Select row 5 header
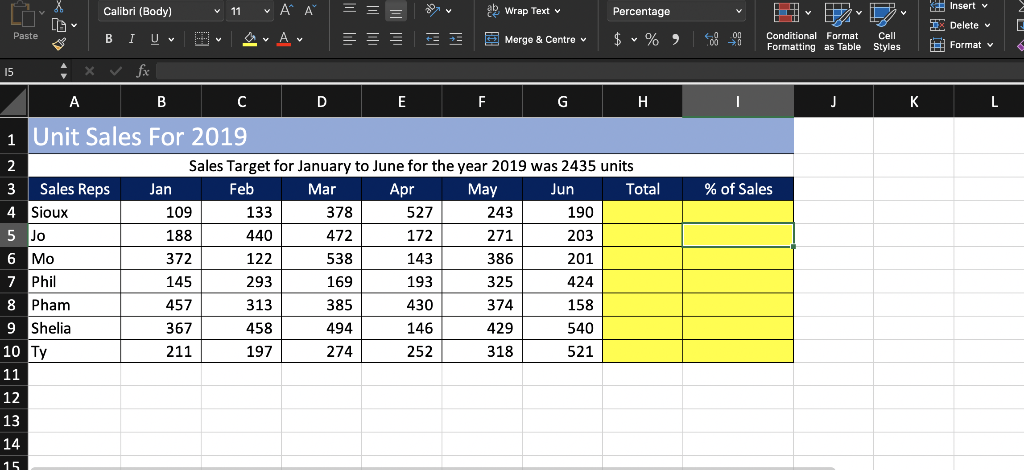1024x470 pixels. [x=14, y=235]
